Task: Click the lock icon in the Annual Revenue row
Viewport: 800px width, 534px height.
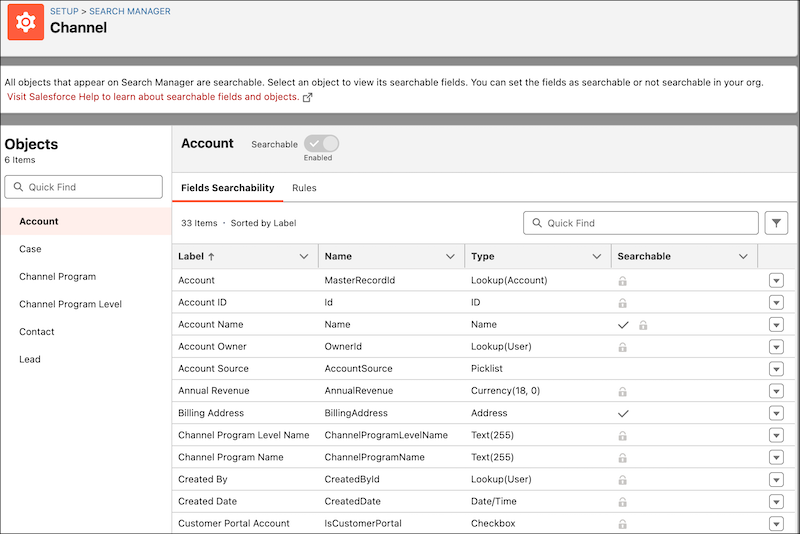Action: 622,392
